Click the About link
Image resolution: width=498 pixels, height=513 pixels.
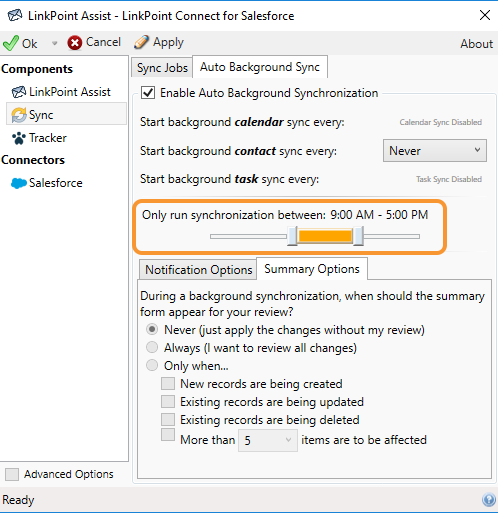coord(476,44)
